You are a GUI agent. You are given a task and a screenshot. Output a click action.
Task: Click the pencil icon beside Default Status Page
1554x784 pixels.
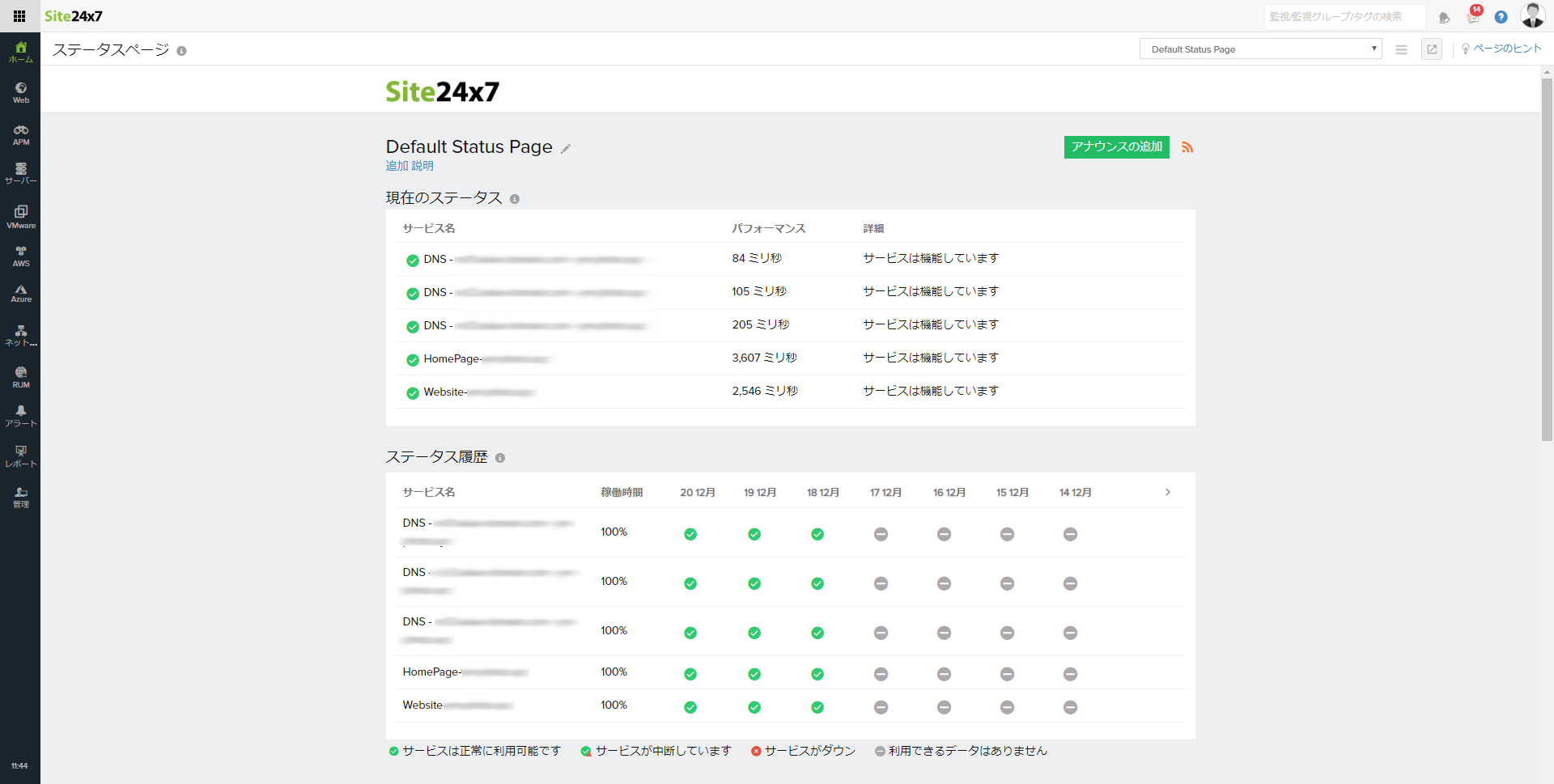tap(566, 148)
